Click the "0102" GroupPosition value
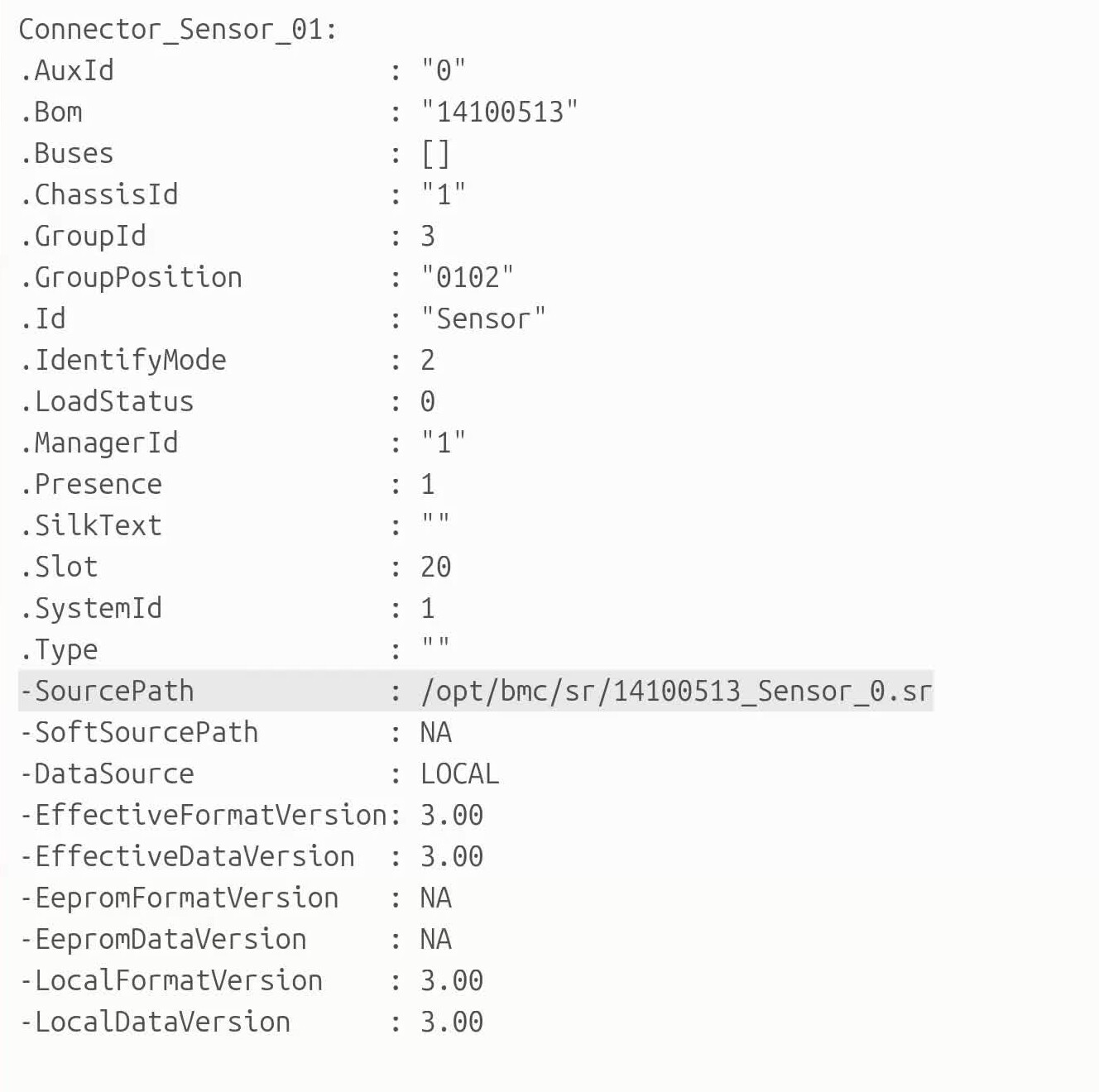The width and height of the screenshot is (1099, 1092). [x=467, y=277]
